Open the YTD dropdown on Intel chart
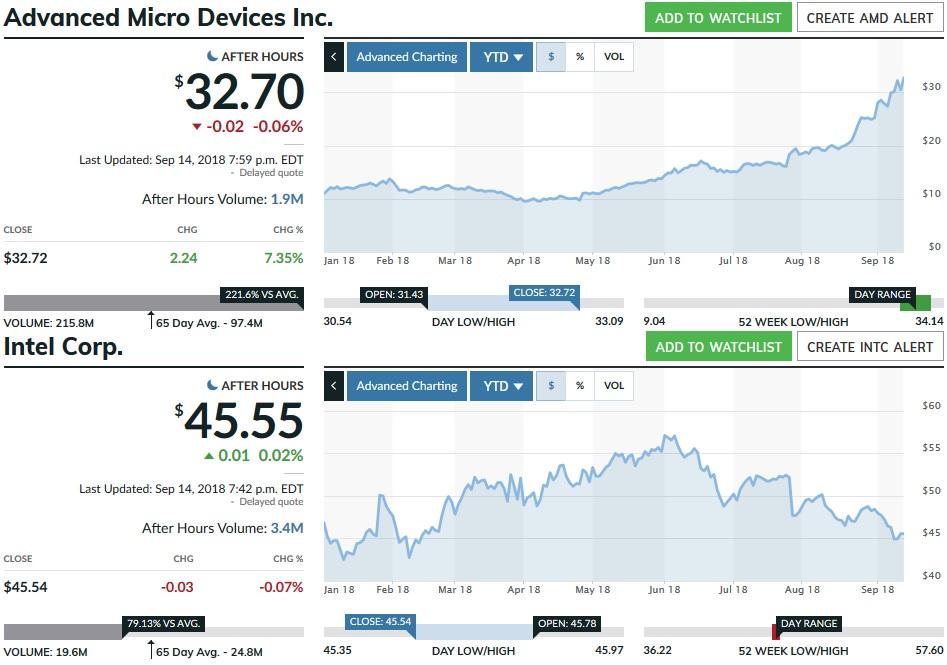The image size is (947, 665). coord(501,385)
